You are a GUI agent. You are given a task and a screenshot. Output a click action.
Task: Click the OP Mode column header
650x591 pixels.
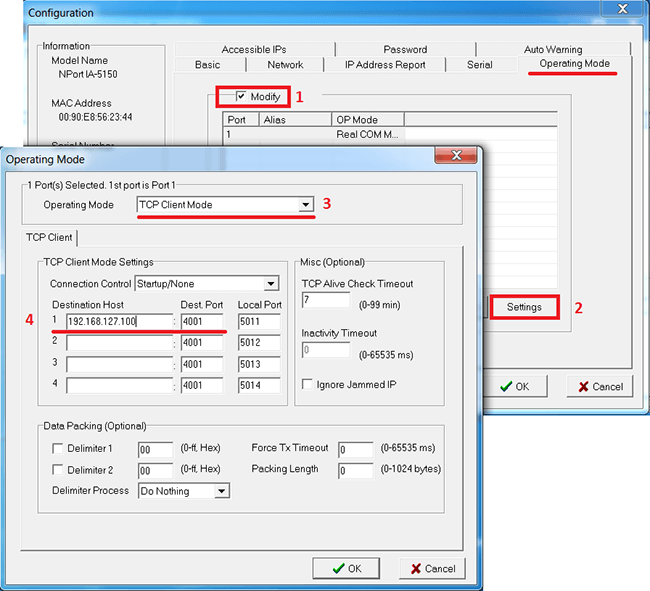point(368,120)
